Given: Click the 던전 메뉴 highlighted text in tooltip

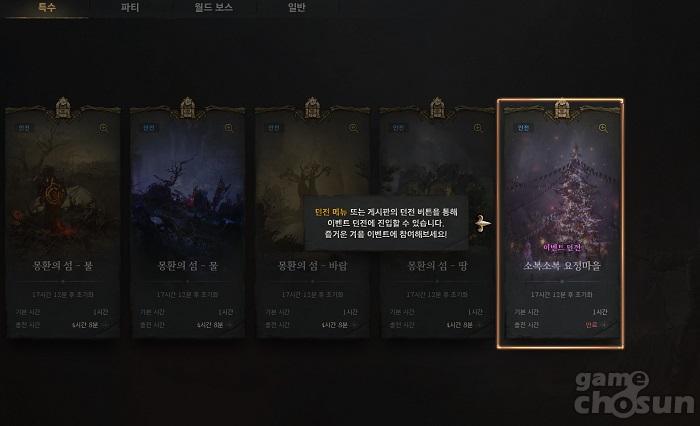Looking at the screenshot, I should (x=331, y=213).
